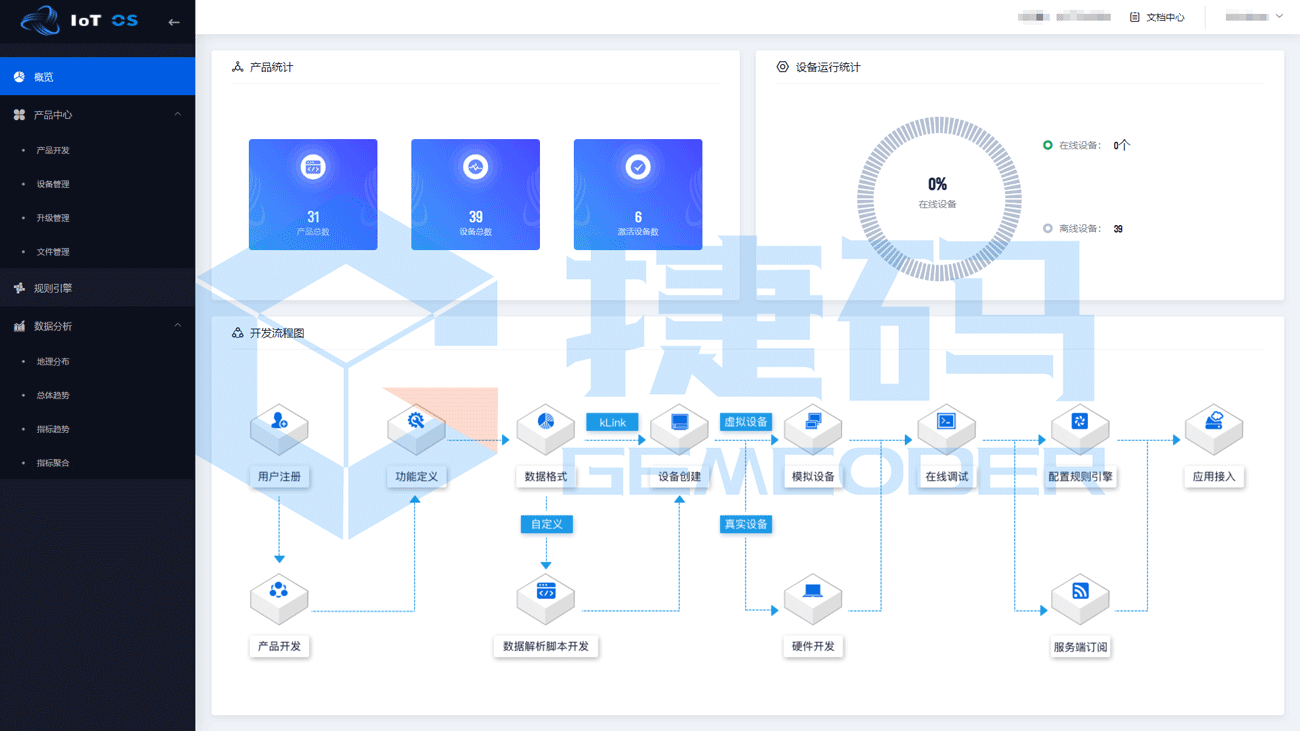
Task: Open the 文档中心 link
Action: (1157, 17)
